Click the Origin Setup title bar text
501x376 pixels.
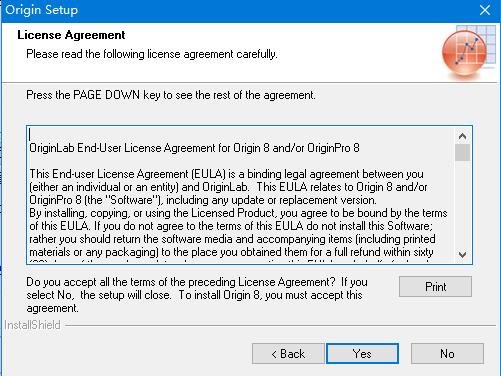pyautogui.click(x=42, y=10)
